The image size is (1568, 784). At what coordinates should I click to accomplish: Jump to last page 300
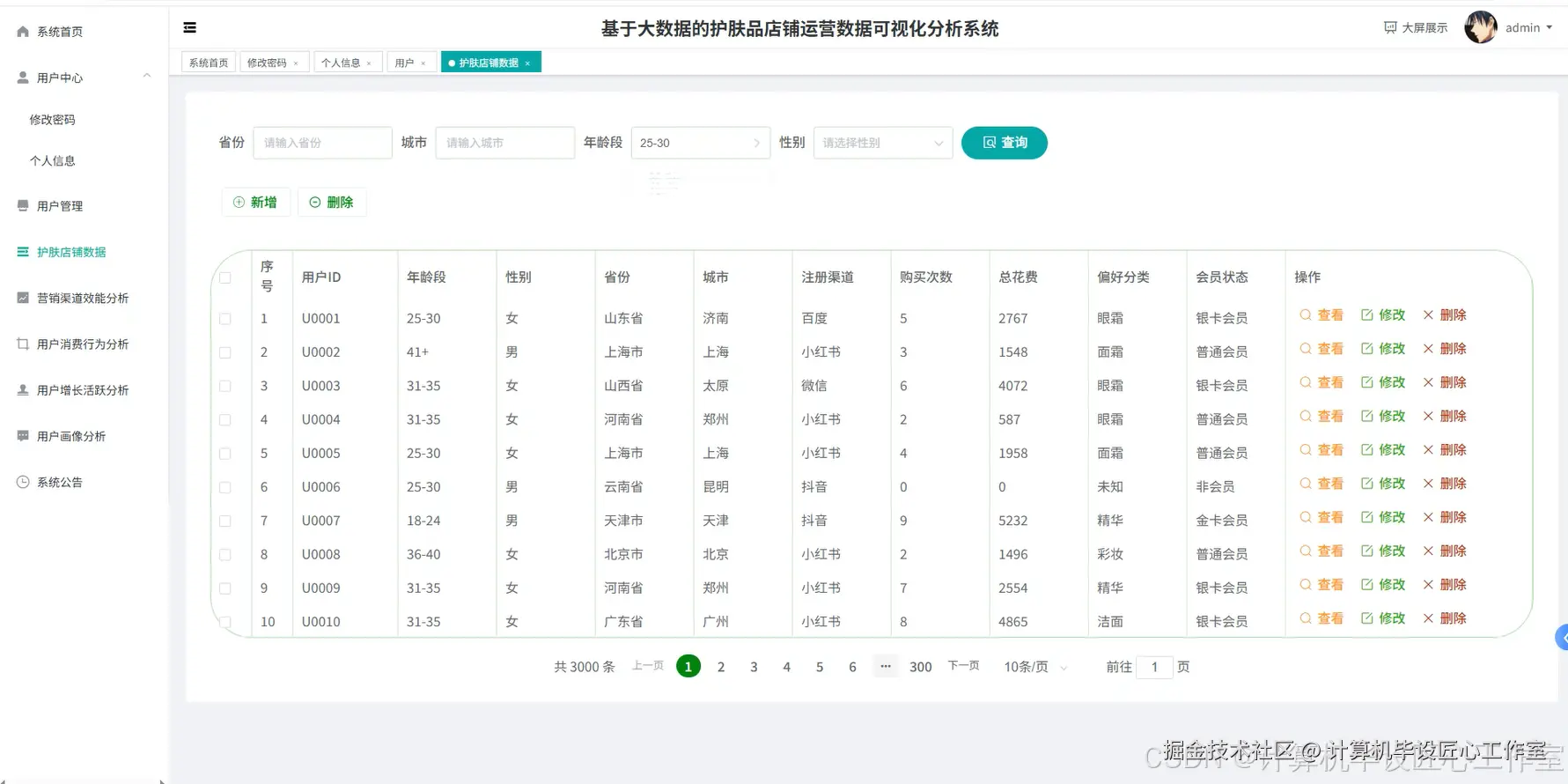[x=921, y=667]
